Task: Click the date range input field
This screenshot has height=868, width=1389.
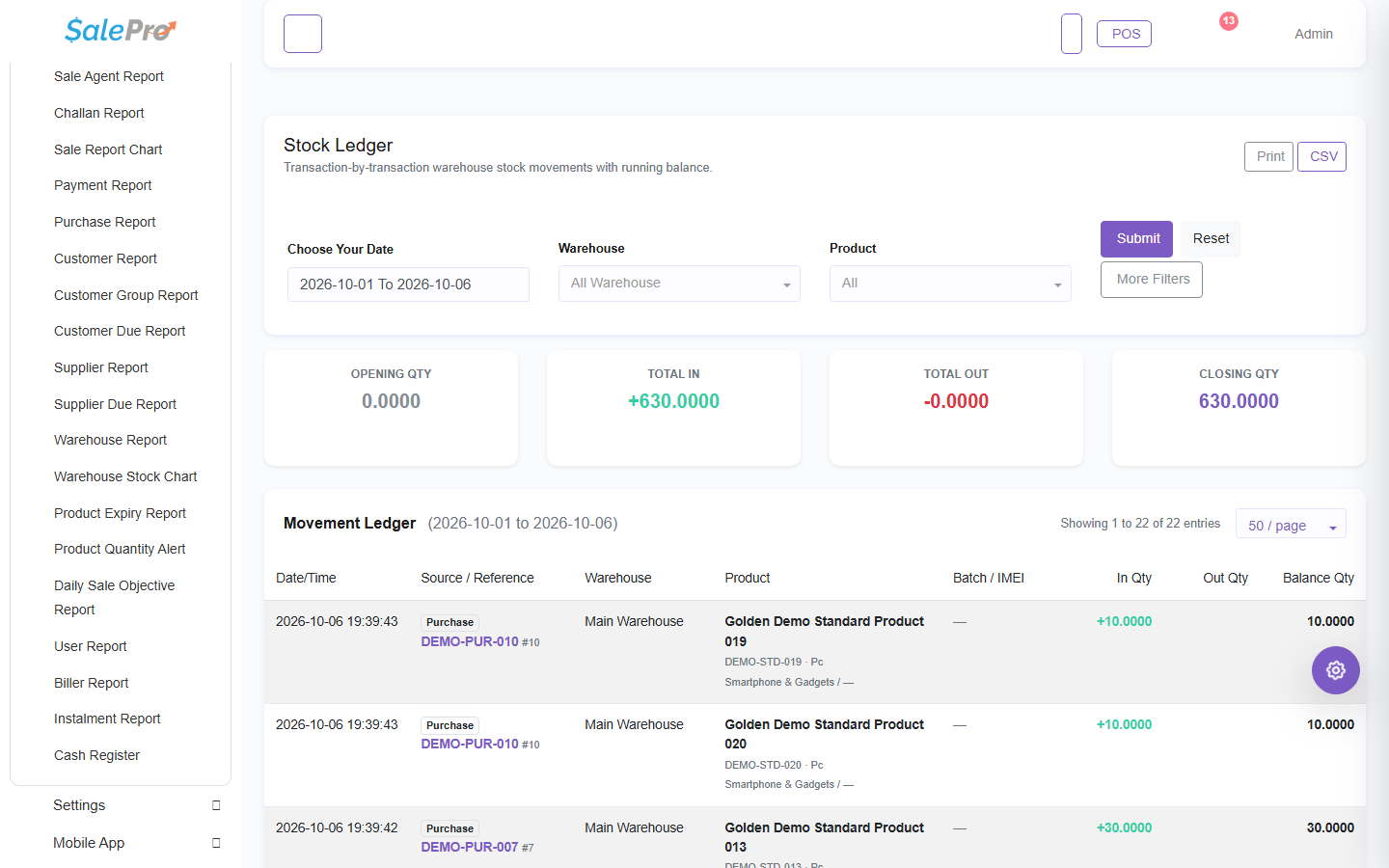Action: [408, 285]
